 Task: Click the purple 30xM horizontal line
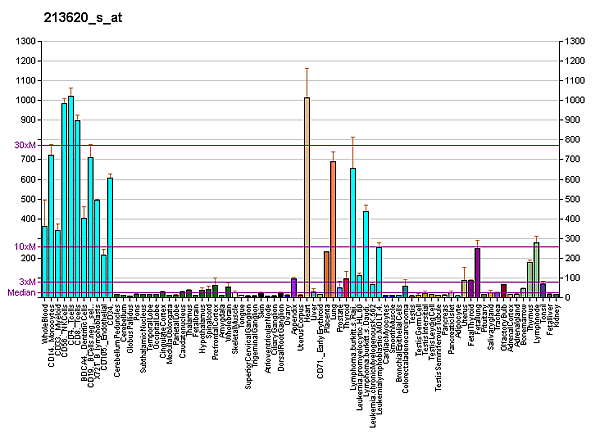300,145
